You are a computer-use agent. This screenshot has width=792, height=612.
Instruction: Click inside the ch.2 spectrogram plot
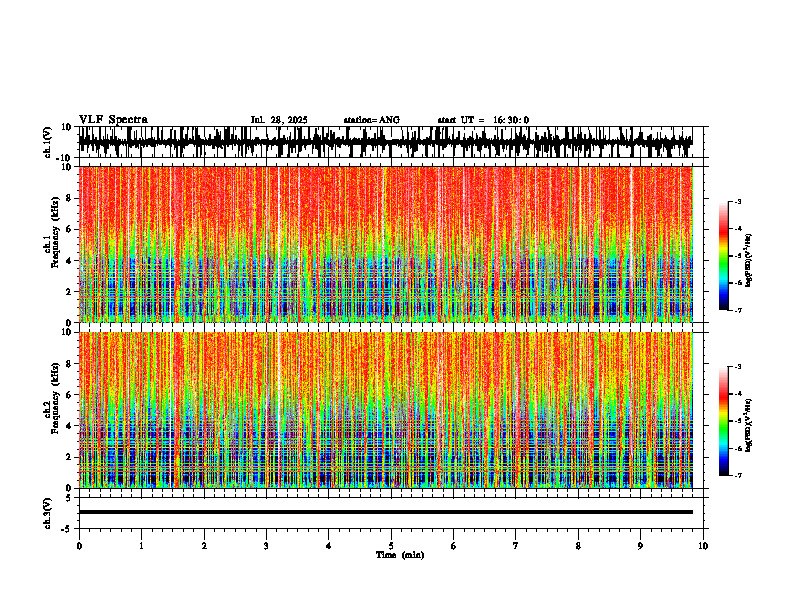pyautogui.click(x=385, y=410)
